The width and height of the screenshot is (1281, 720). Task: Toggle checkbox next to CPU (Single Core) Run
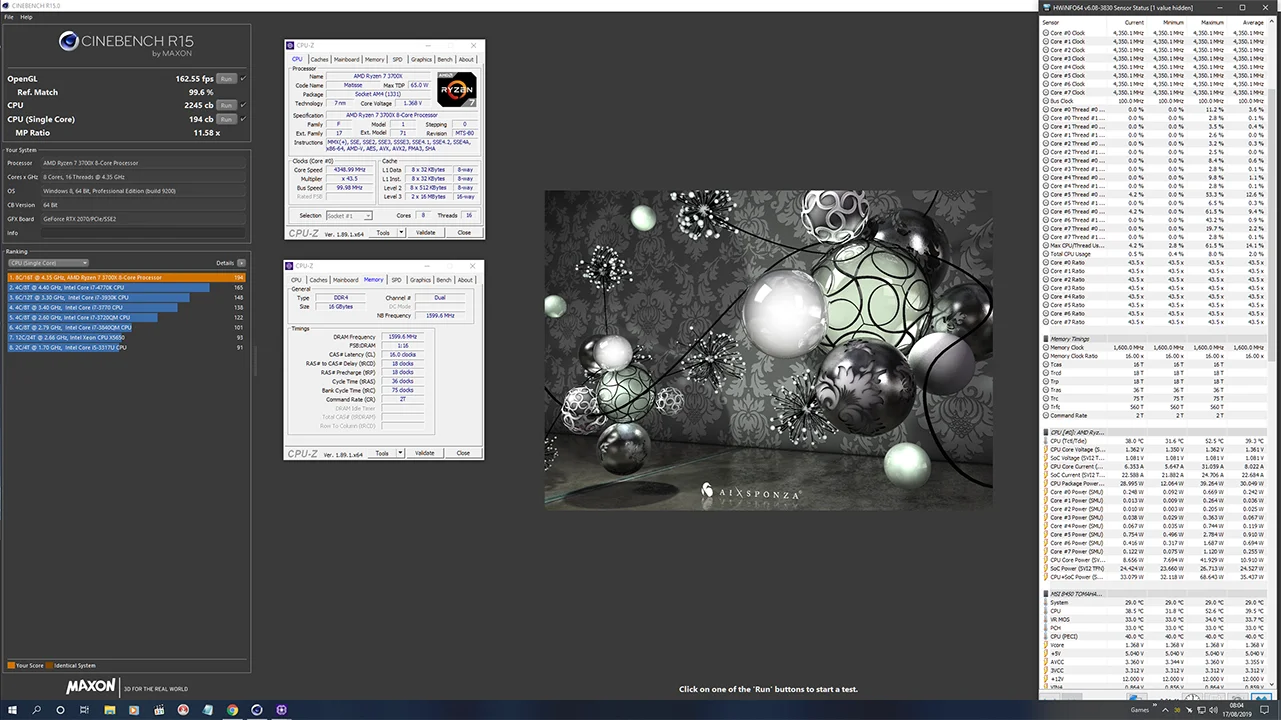pyautogui.click(x=243, y=119)
